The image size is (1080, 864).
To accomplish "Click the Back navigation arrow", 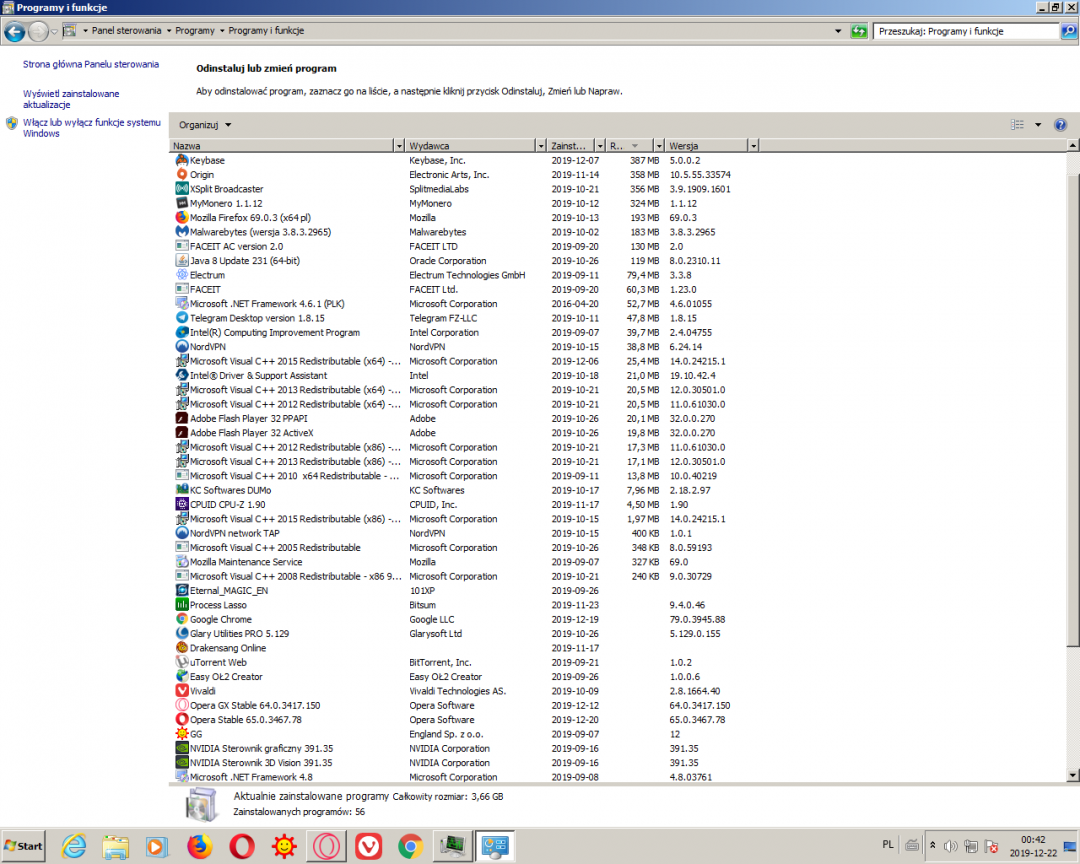I will tap(15, 31).
